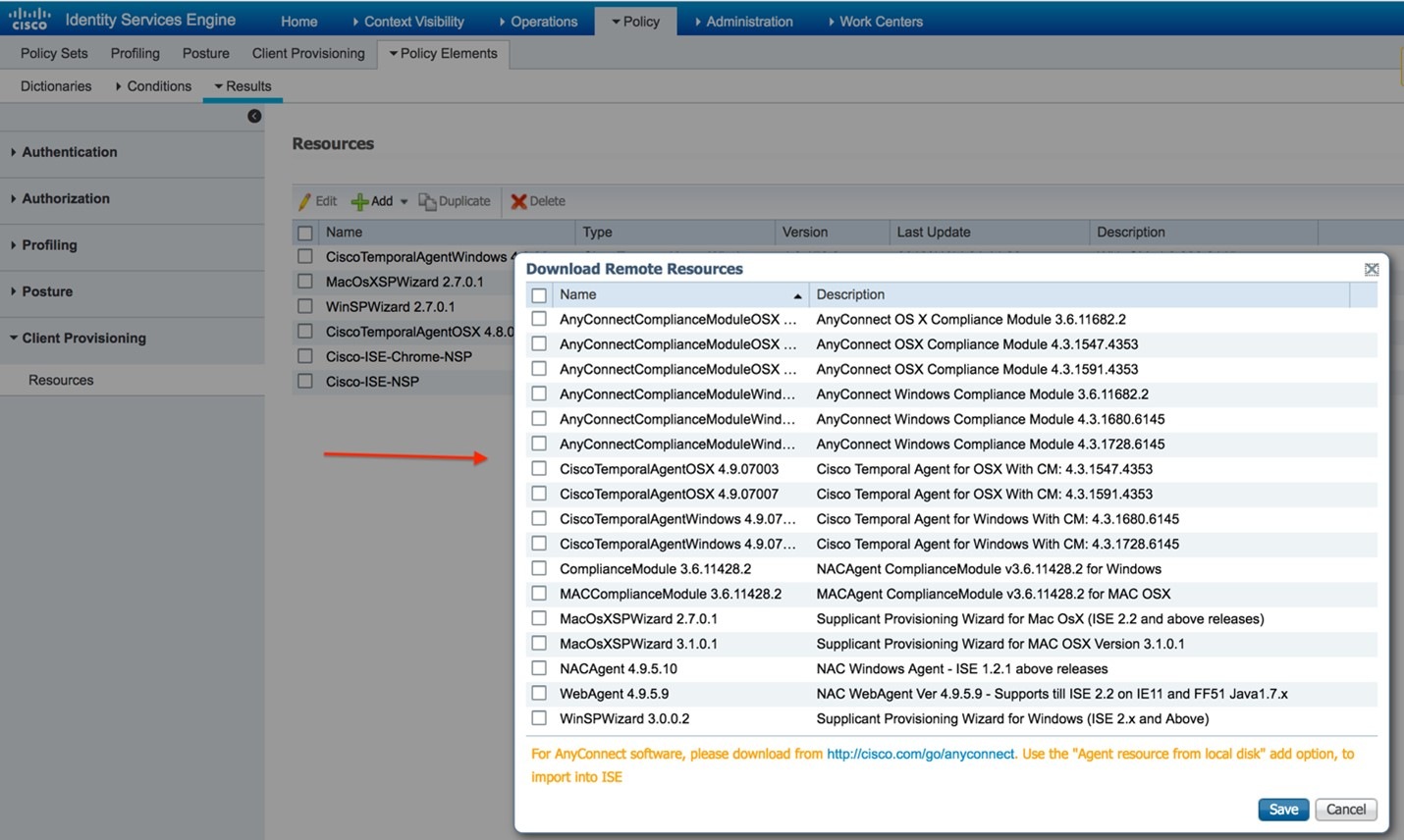Click the Cisco logo icon

pyautogui.click(x=29, y=19)
